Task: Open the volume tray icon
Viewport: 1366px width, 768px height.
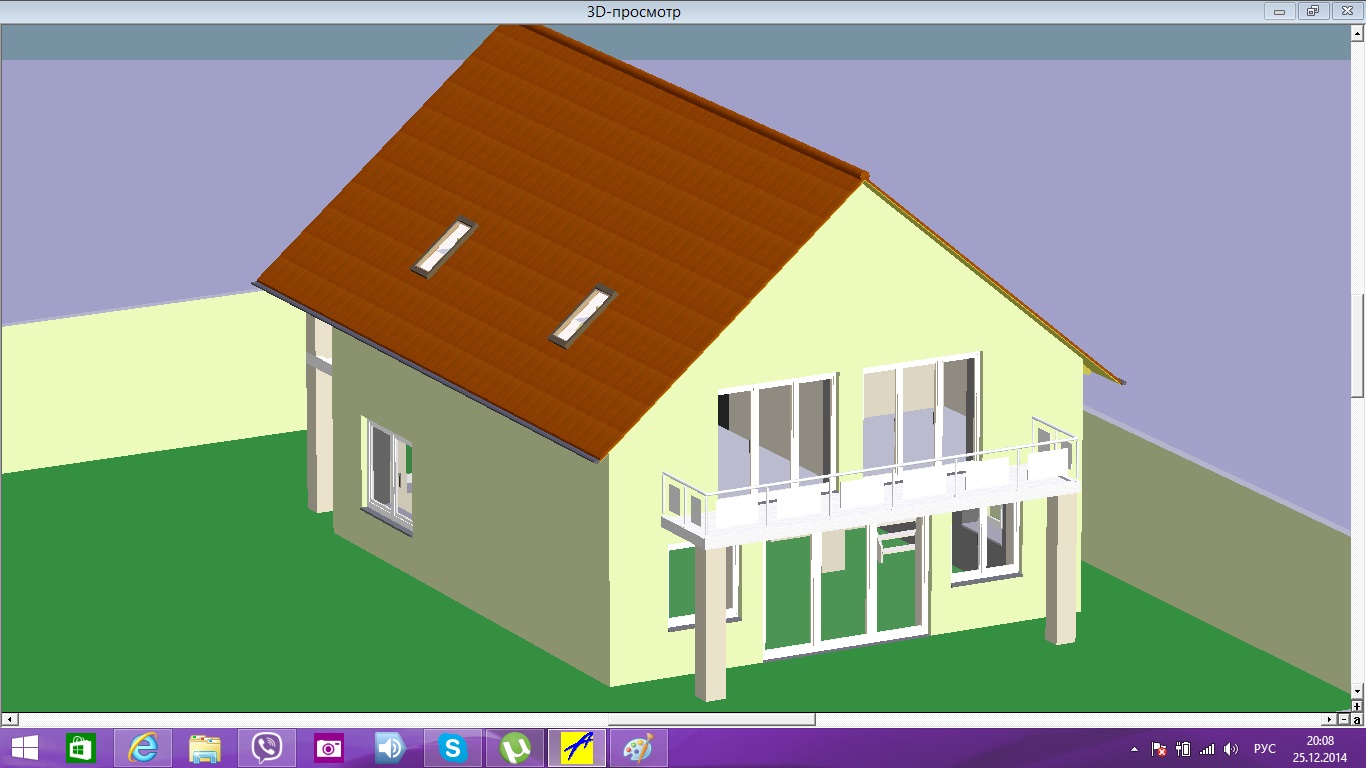Action: 1232,749
